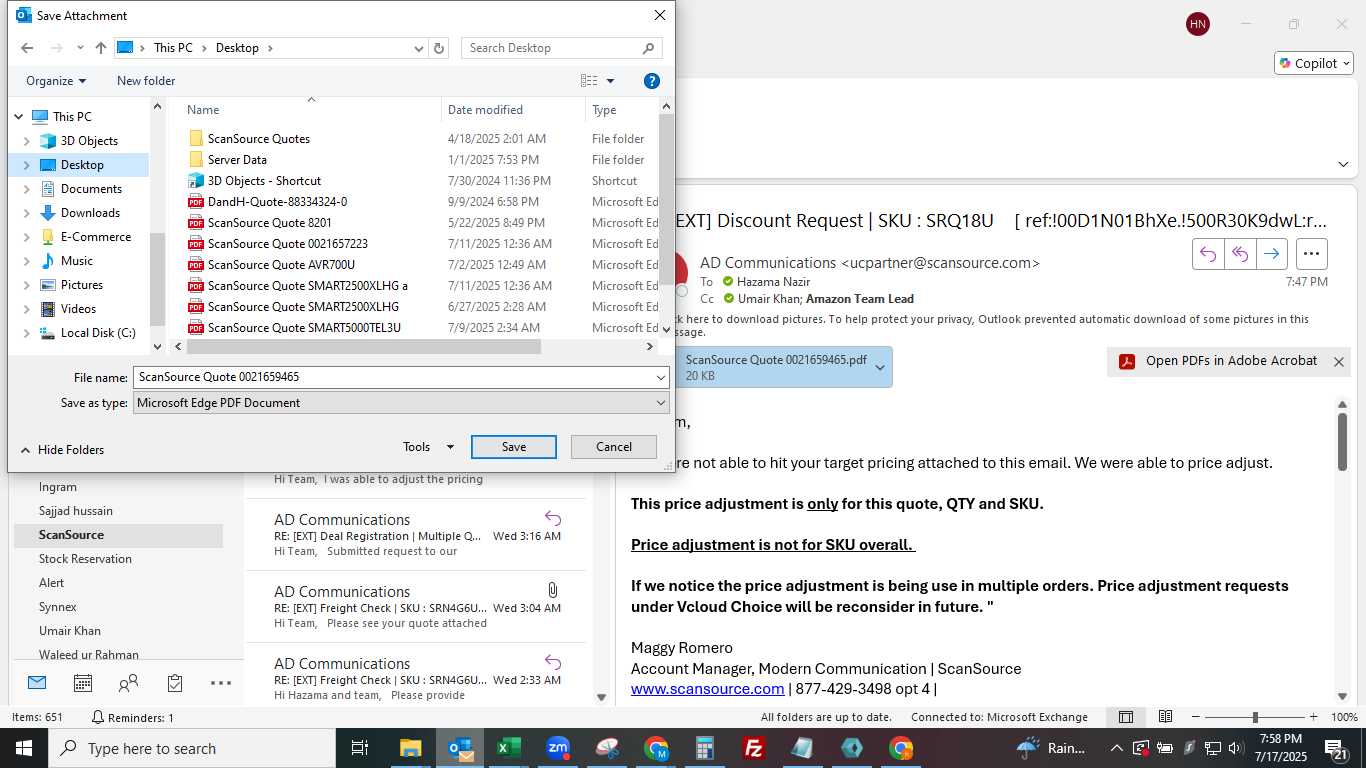Click the zoom slider handle in status bar
The width and height of the screenshot is (1366, 768).
tap(1255, 717)
